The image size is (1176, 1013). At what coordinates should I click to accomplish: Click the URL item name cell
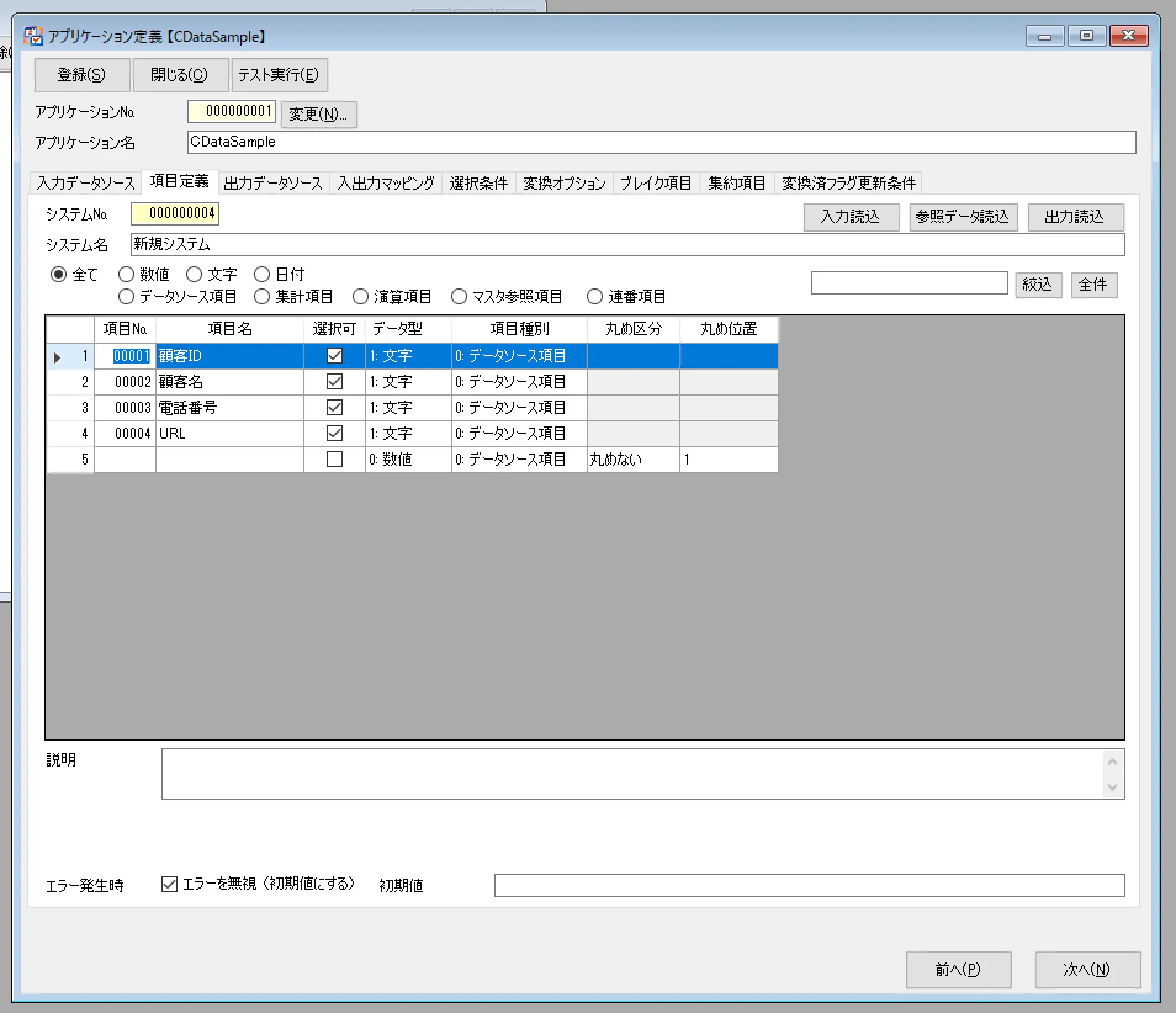pos(230,434)
